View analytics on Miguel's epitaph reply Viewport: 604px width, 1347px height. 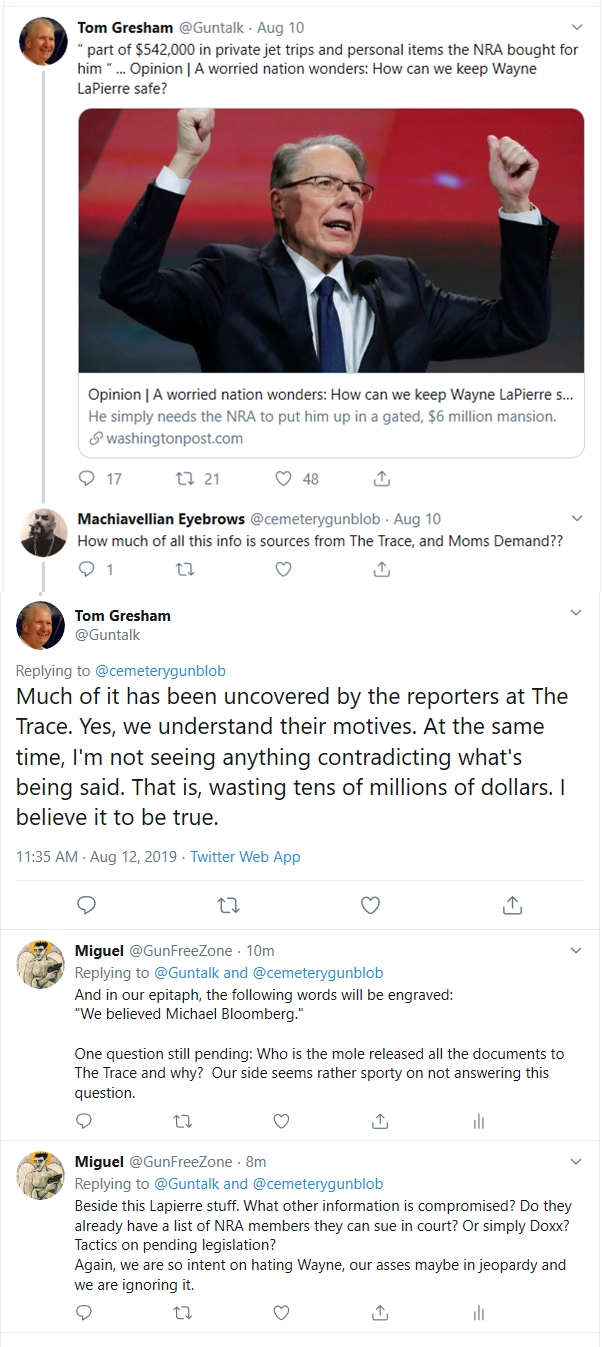click(x=479, y=1122)
